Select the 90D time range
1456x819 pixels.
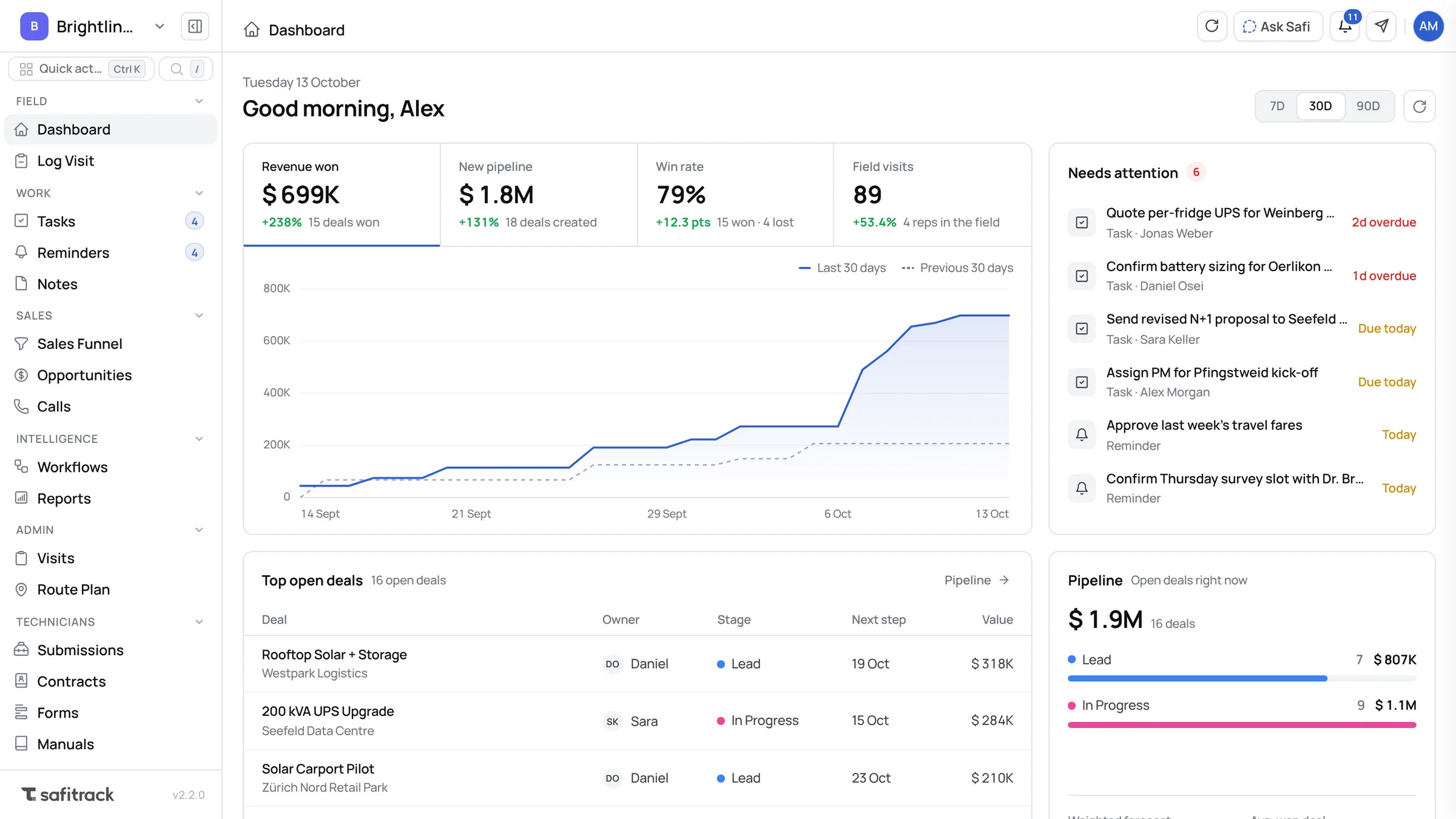point(1368,106)
